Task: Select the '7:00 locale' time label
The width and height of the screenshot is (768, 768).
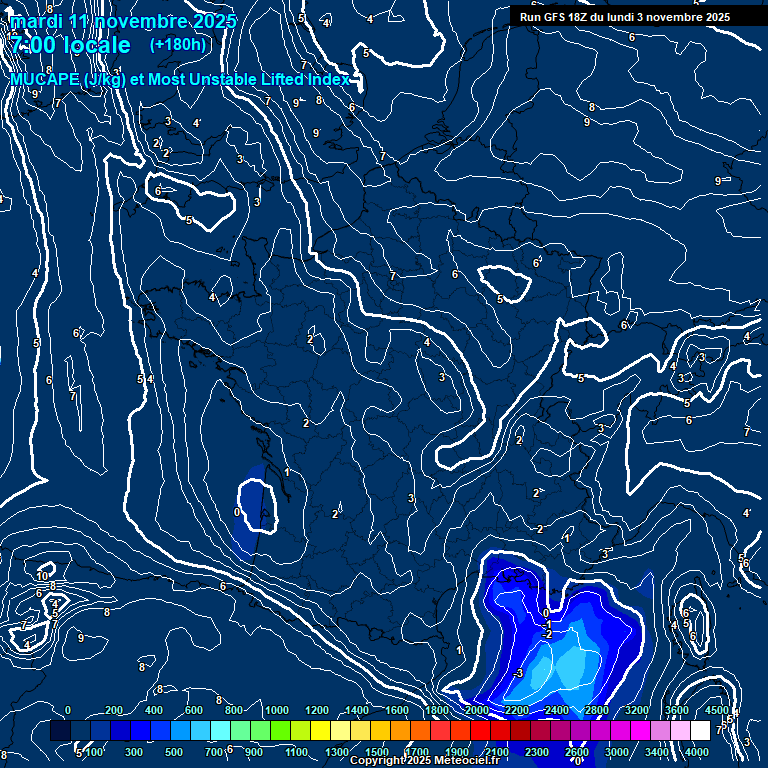Action: coord(71,45)
